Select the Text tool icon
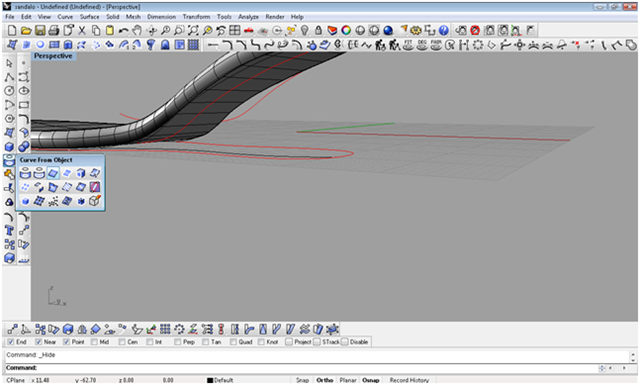Screen dimensions: 640x385 pos(9,231)
